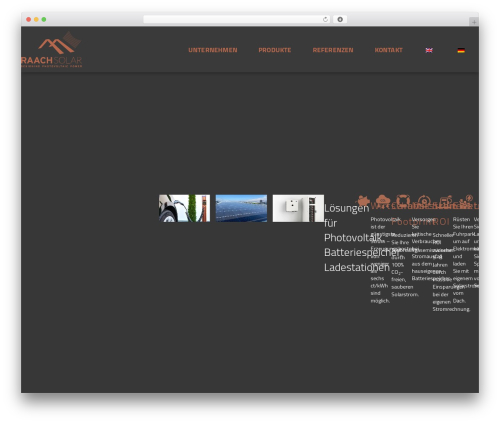
Task: Click the browser reader/download circle icon
Action: pyautogui.click(x=340, y=19)
